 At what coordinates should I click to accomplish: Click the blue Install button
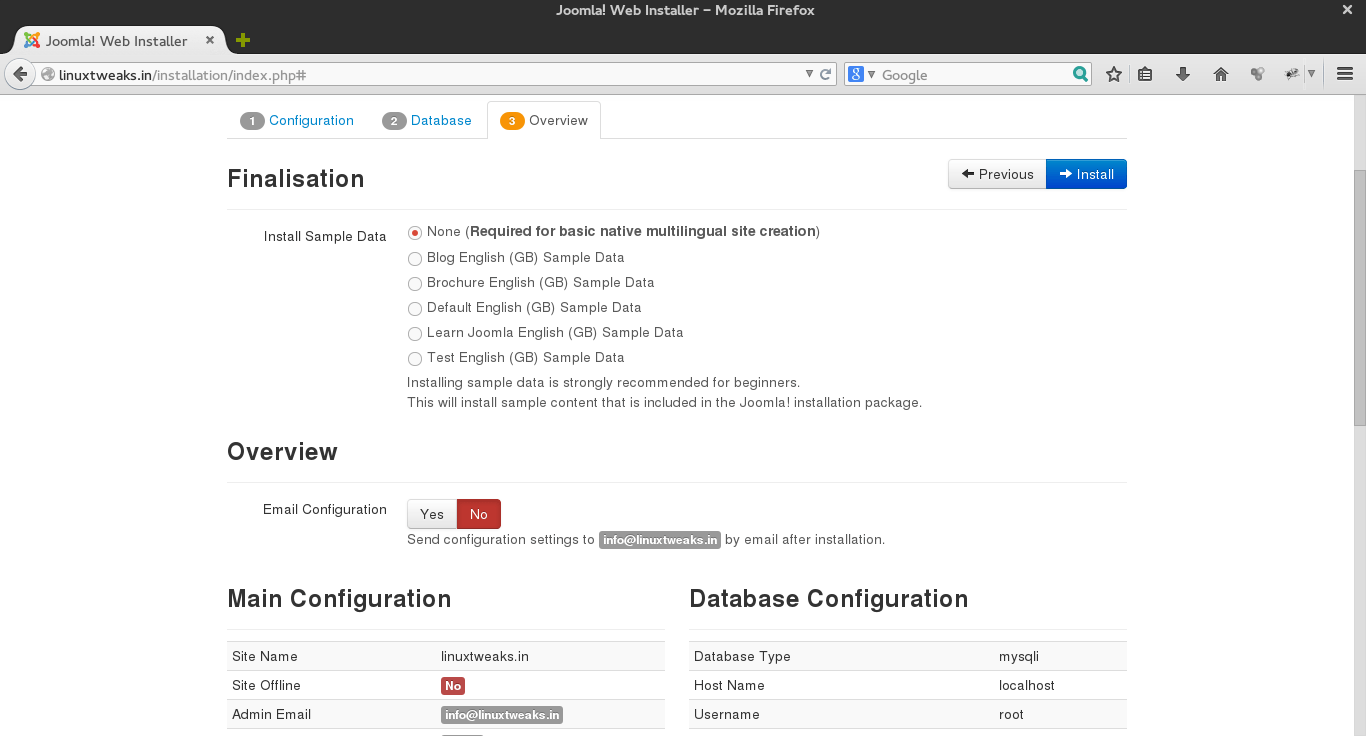click(1086, 174)
